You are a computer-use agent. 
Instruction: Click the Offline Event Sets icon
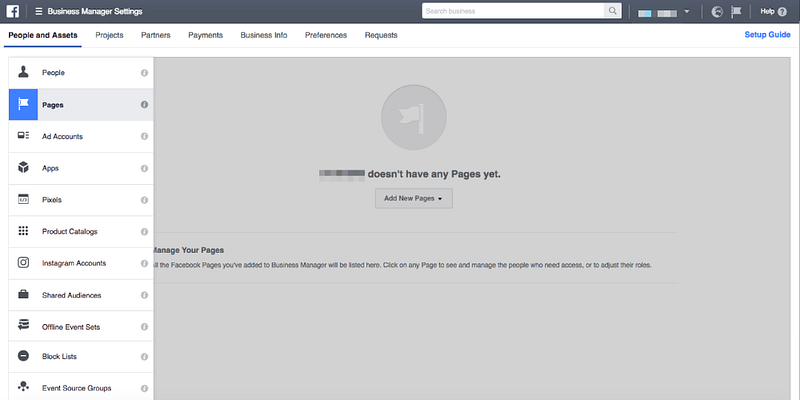[x=23, y=325]
